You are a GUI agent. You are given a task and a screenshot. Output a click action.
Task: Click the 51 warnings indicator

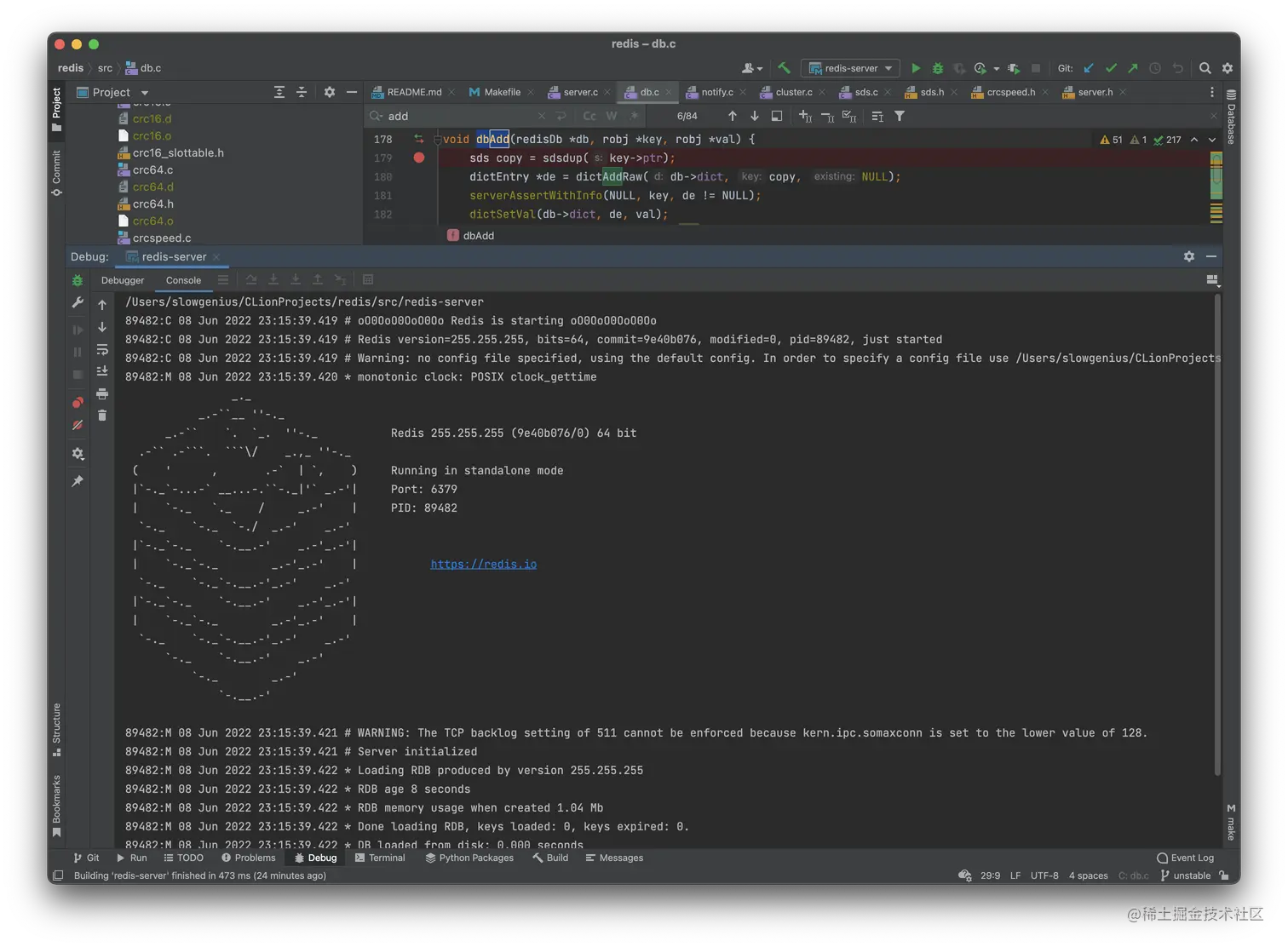[x=1112, y=140]
